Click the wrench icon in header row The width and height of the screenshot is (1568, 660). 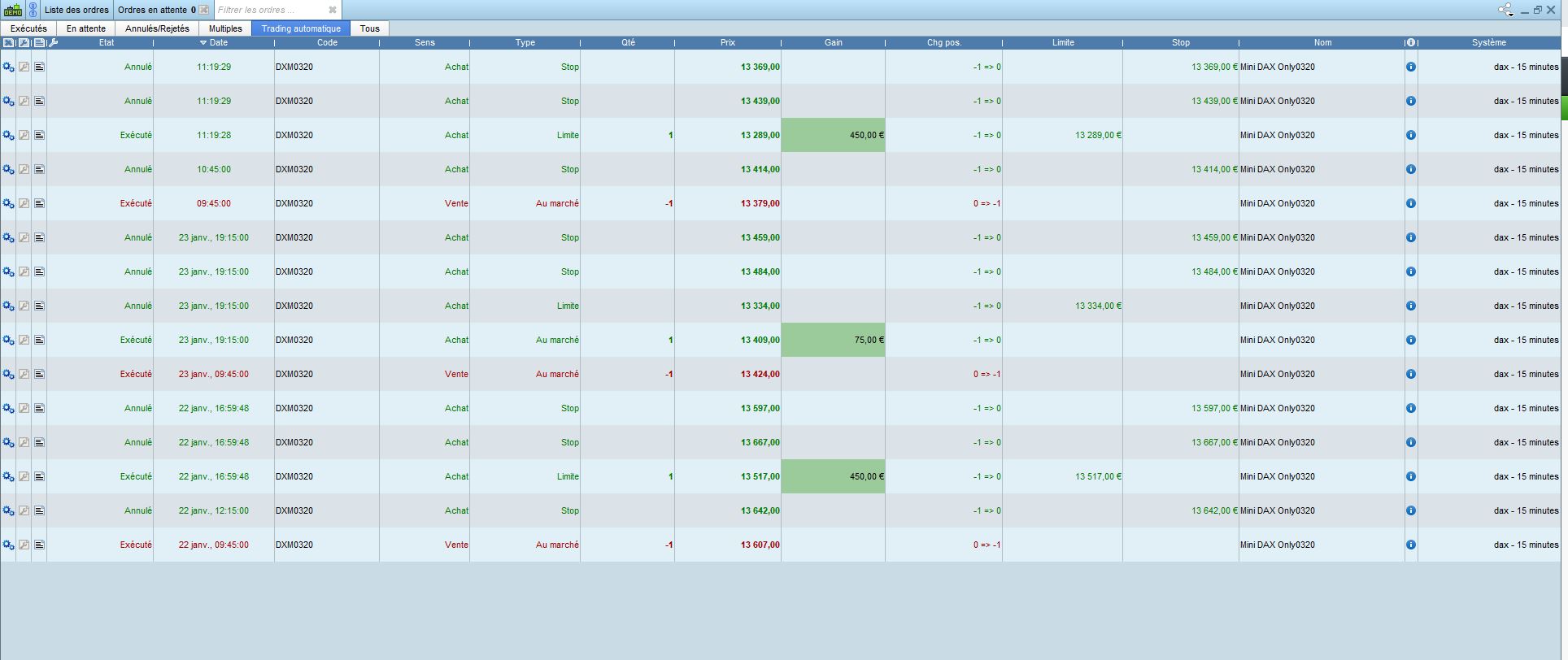coord(54,43)
